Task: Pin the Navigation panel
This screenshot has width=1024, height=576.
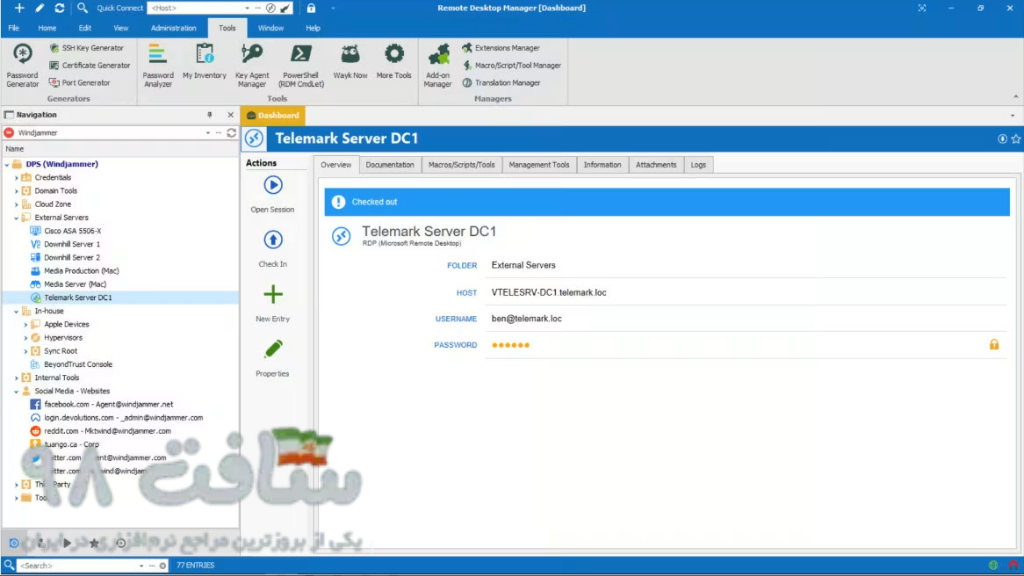Action: coord(210,115)
